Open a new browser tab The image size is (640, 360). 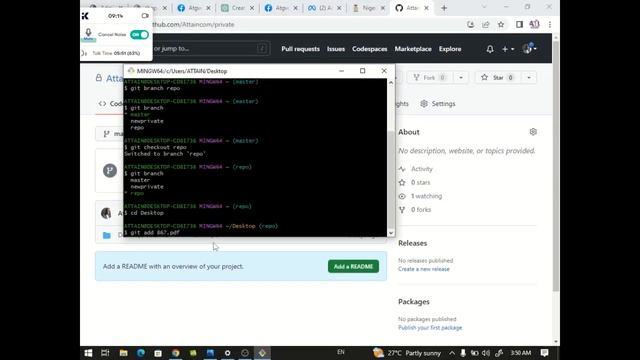coord(444,8)
